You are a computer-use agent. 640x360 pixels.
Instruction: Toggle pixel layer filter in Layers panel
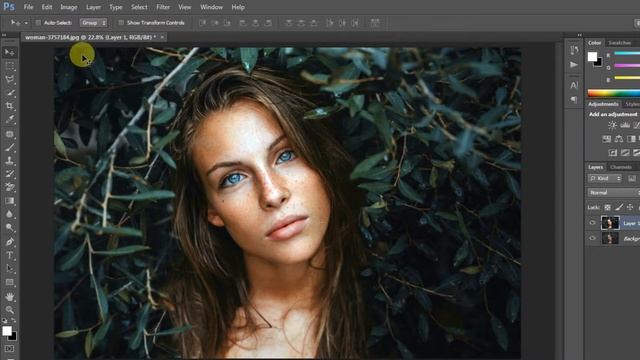(x=632, y=179)
